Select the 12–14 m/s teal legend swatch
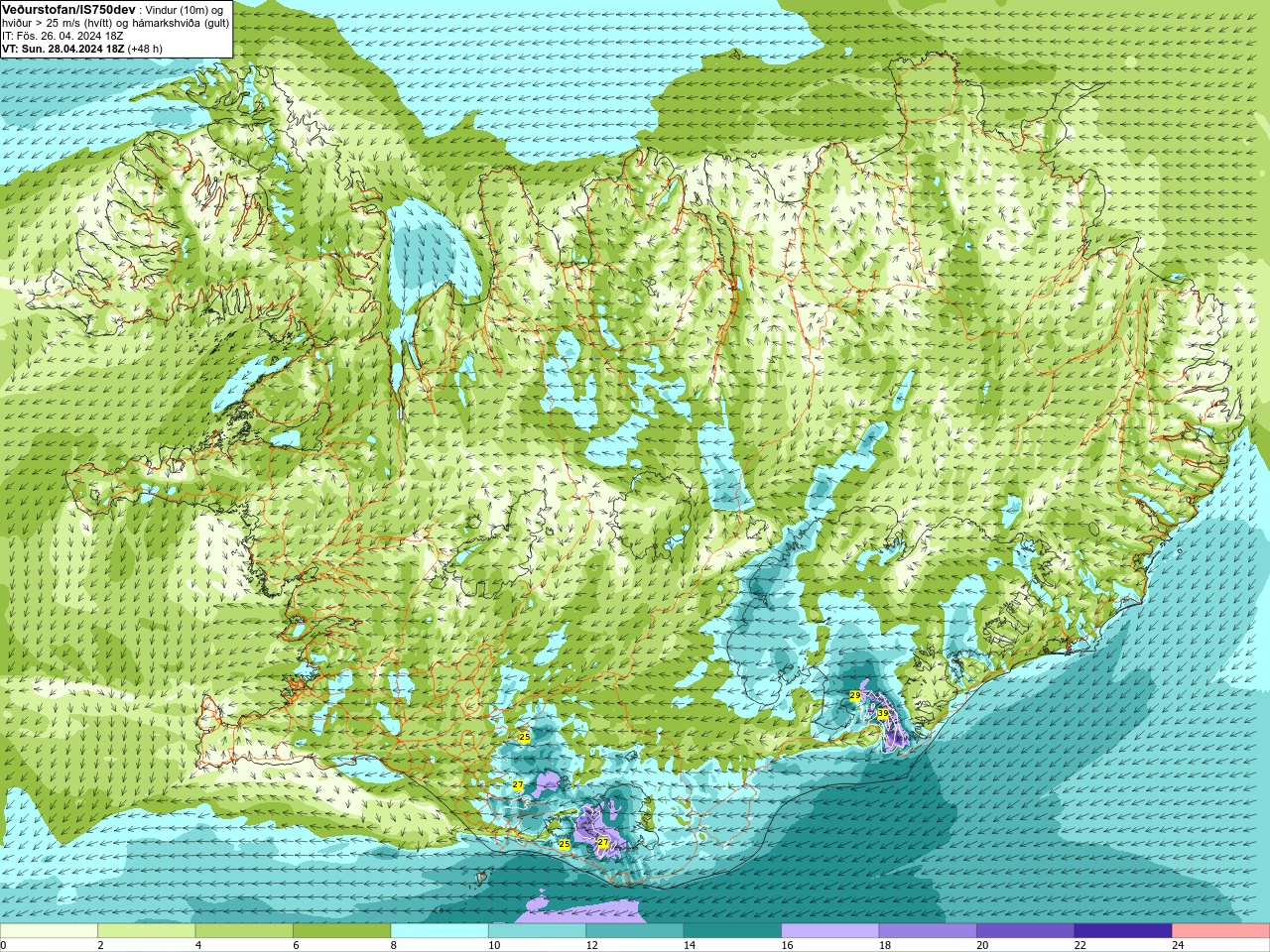This screenshot has height=952, width=1270. pos(635,931)
